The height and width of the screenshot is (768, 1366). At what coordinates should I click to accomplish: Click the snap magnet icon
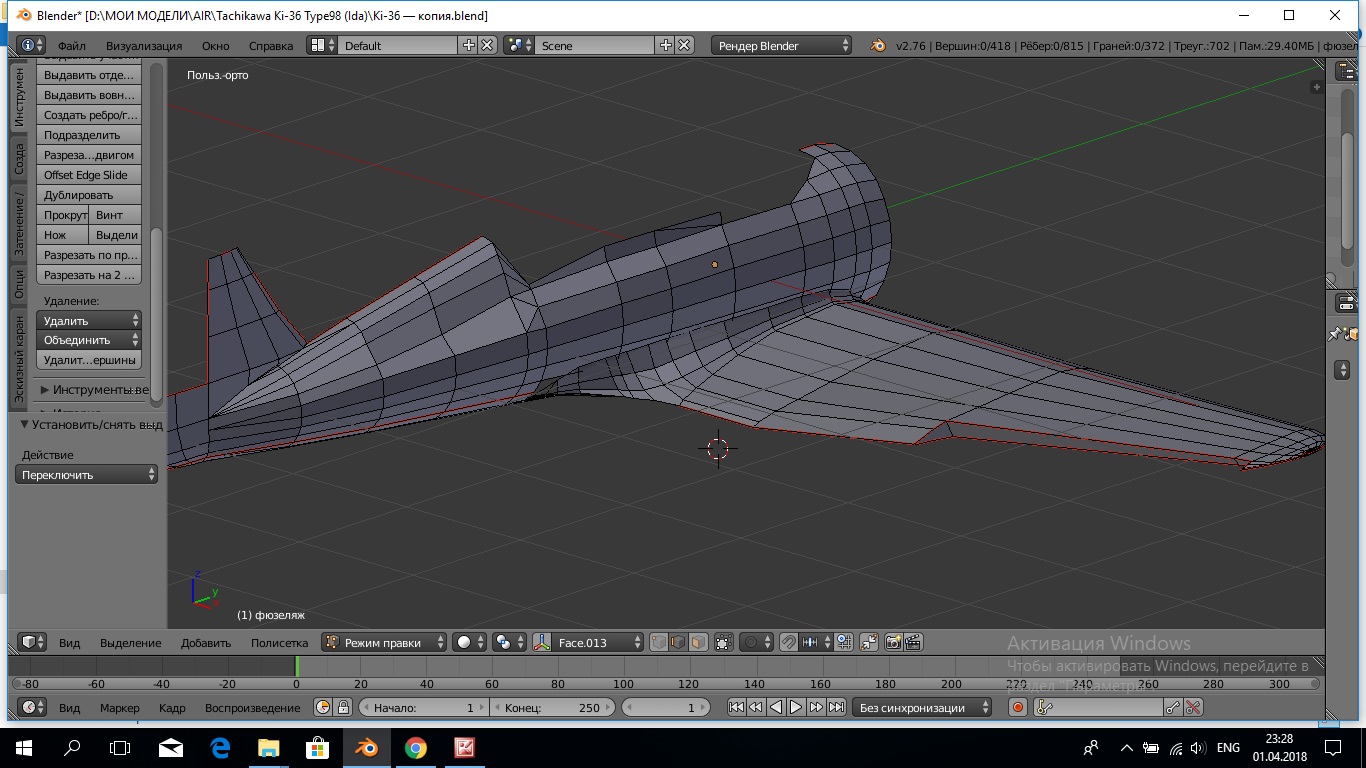(x=788, y=643)
